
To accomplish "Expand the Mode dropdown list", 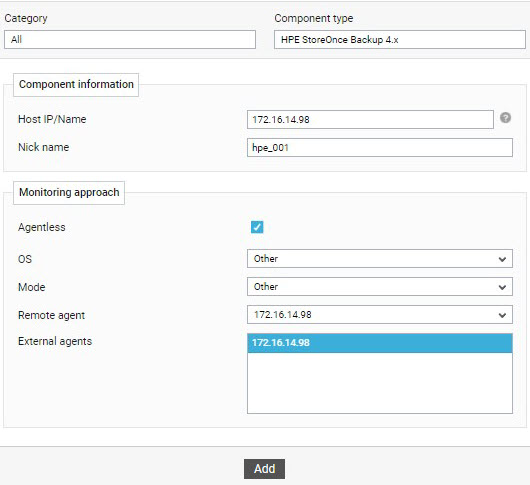I will [380, 287].
